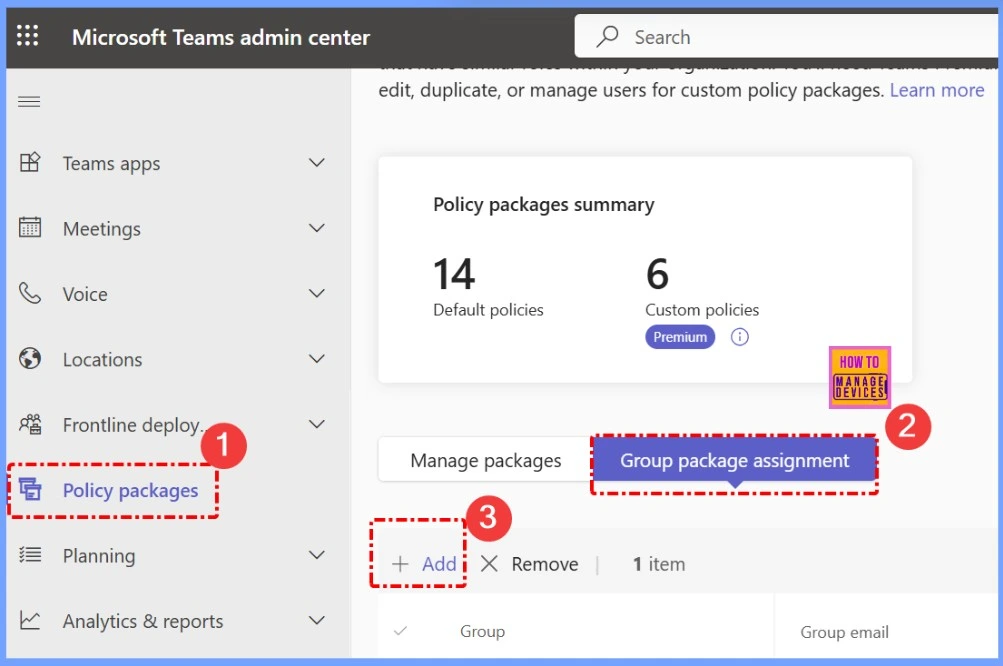This screenshot has height=666, width=1003.
Task: Open Teams apps menu item
Action: pos(111,164)
